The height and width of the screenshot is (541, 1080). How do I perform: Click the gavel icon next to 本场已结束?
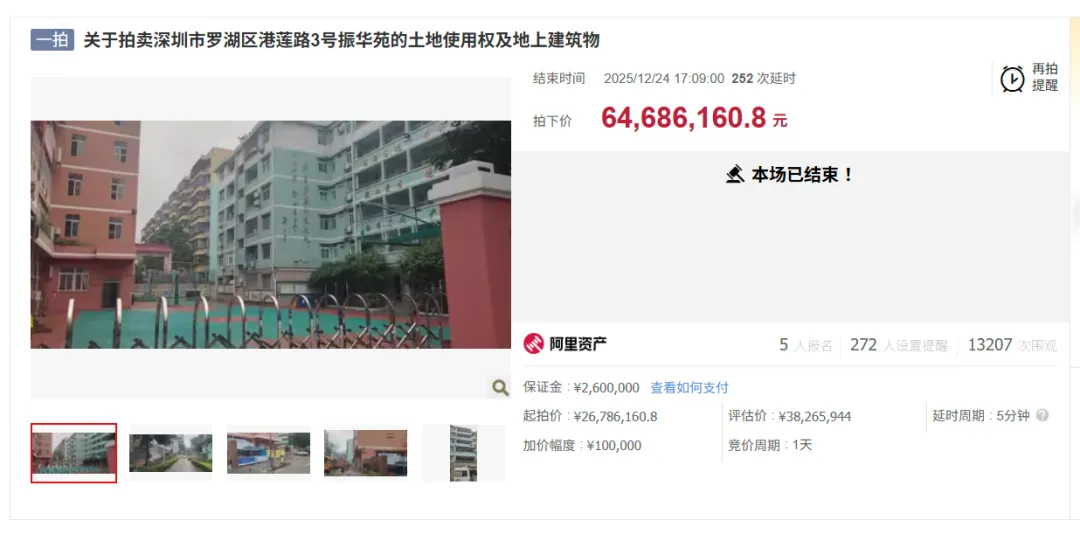click(x=735, y=174)
